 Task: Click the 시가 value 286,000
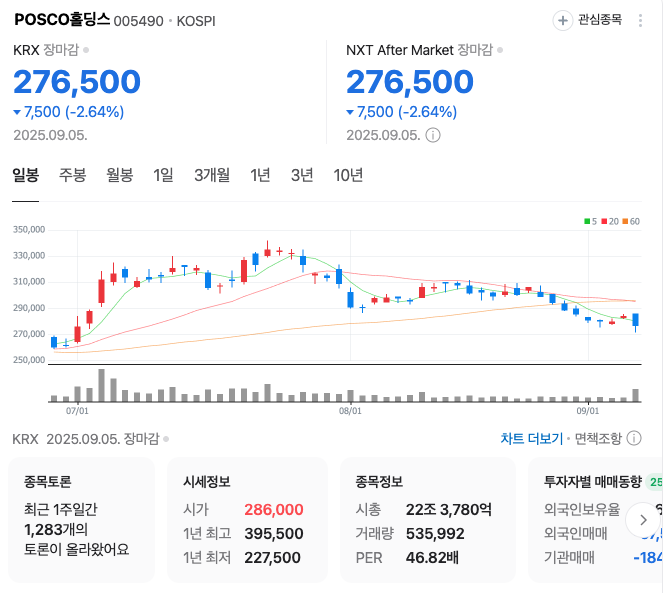[274, 509]
